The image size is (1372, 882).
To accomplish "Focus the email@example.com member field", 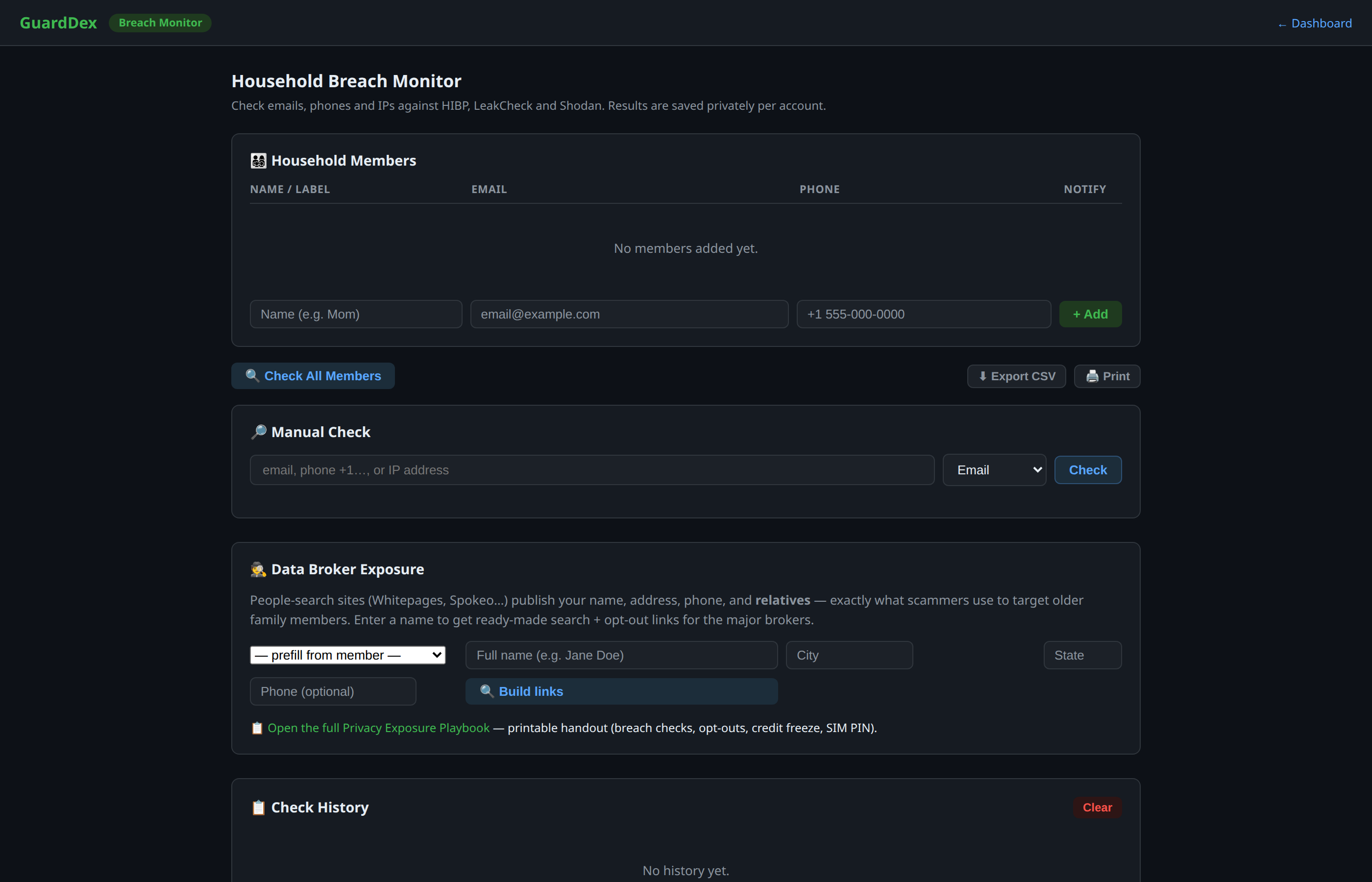I will pyautogui.click(x=629, y=315).
